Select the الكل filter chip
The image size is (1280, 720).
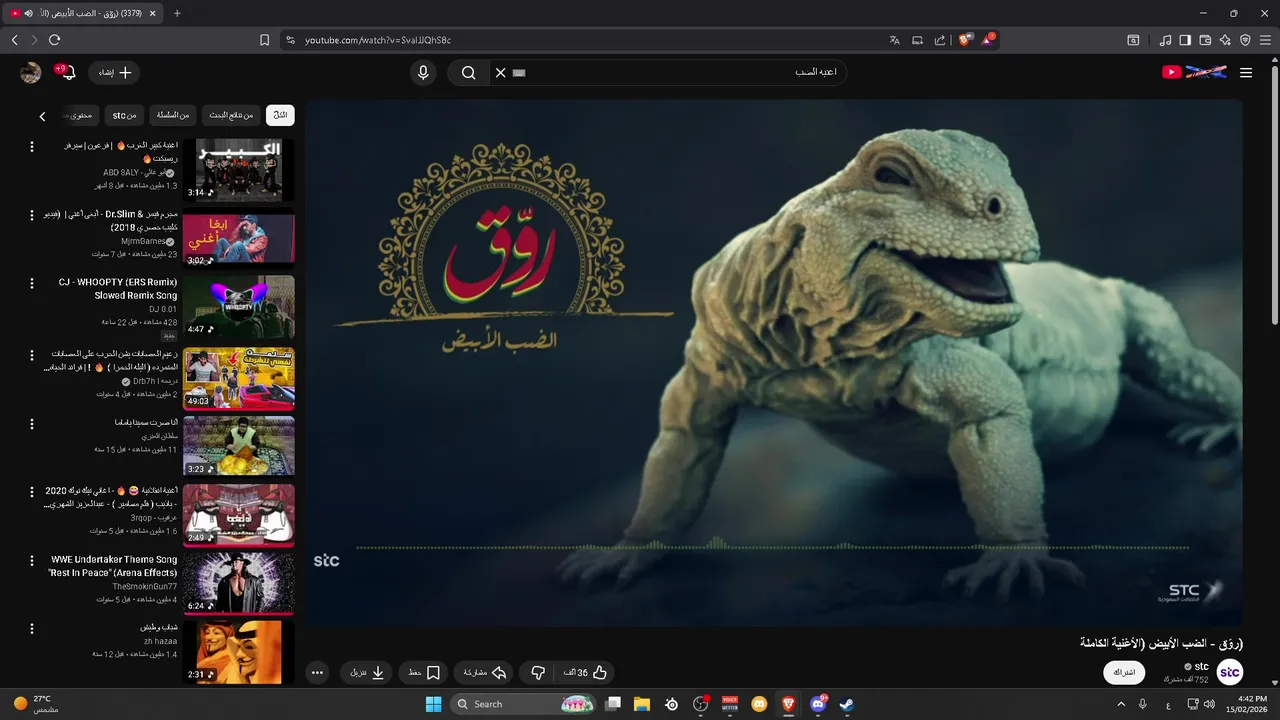point(281,115)
